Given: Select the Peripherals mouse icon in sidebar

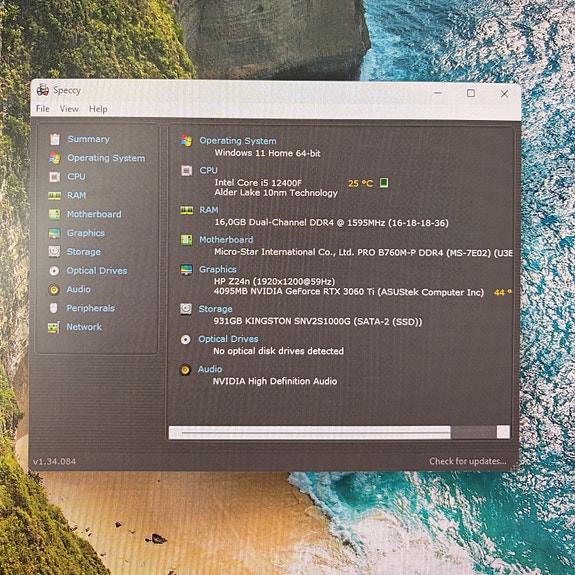Looking at the screenshot, I should pyautogui.click(x=54, y=308).
